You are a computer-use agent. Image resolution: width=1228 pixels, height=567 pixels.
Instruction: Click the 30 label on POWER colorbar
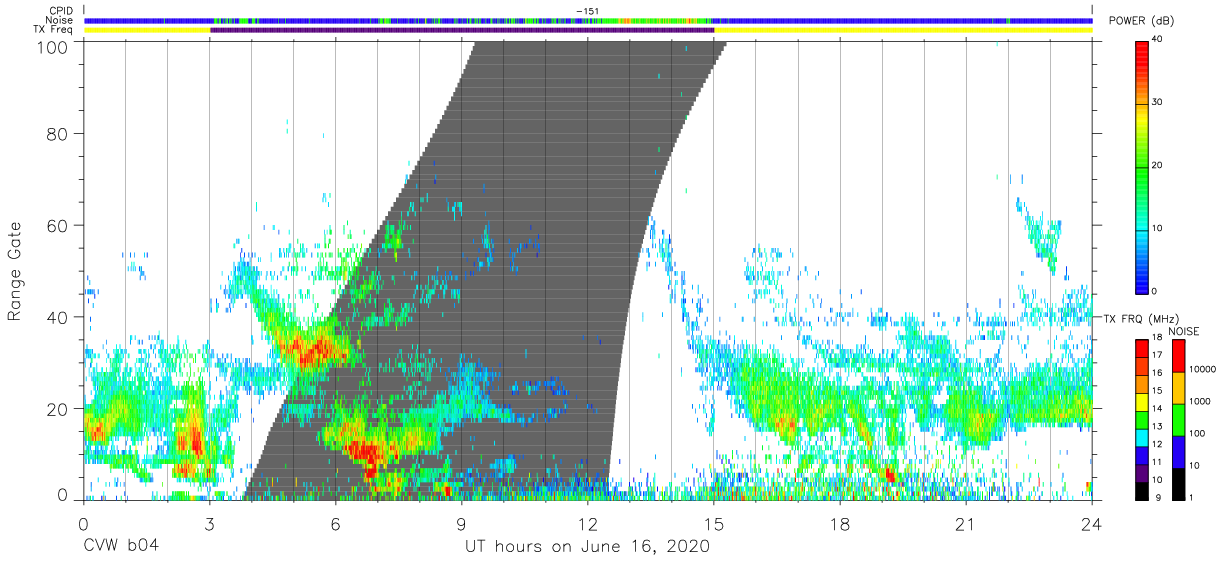[1158, 103]
